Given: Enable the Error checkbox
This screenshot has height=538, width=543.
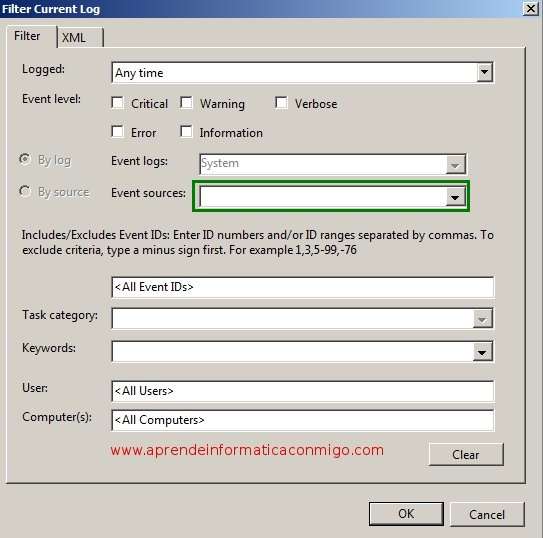Looking at the screenshot, I should (x=117, y=132).
